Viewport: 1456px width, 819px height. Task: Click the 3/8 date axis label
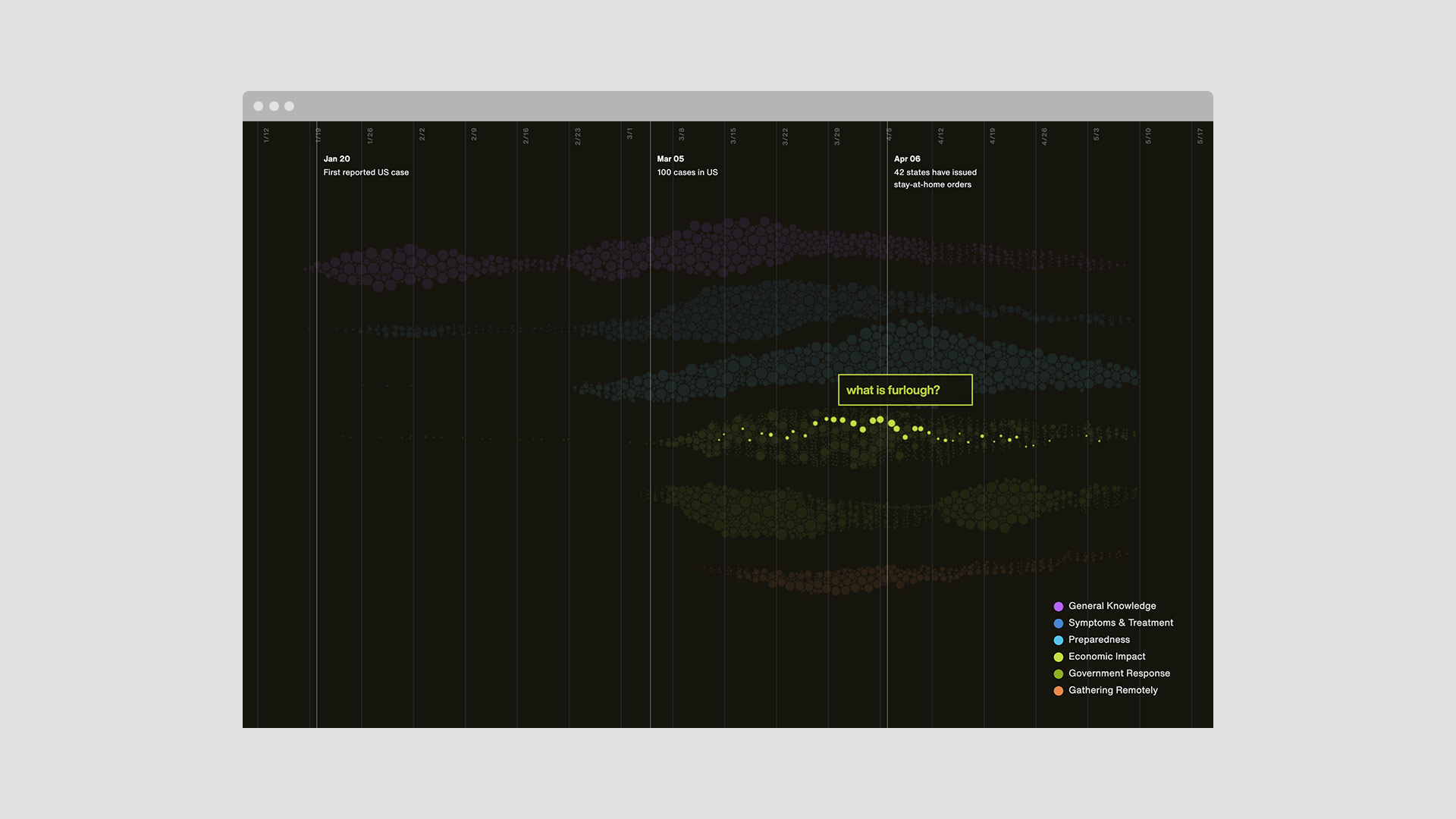[x=682, y=134]
